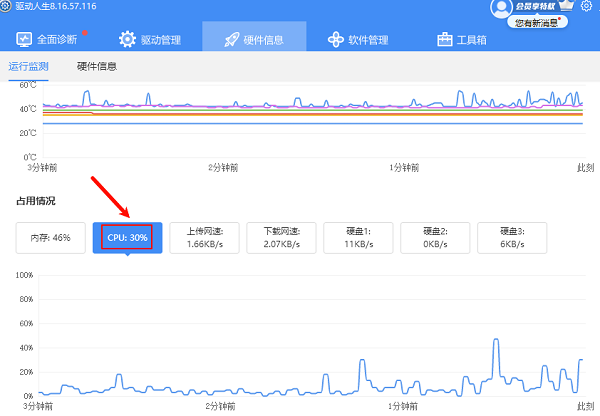The height and width of the screenshot is (416, 600).
Task: Select the 上传网速 usage tile
Action: coord(204,238)
